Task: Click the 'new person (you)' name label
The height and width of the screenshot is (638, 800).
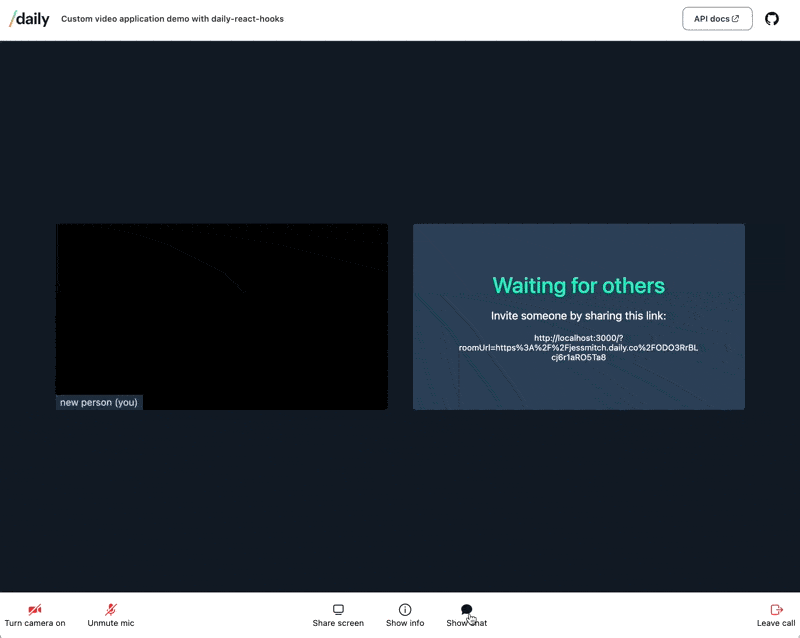Action: coord(98,402)
